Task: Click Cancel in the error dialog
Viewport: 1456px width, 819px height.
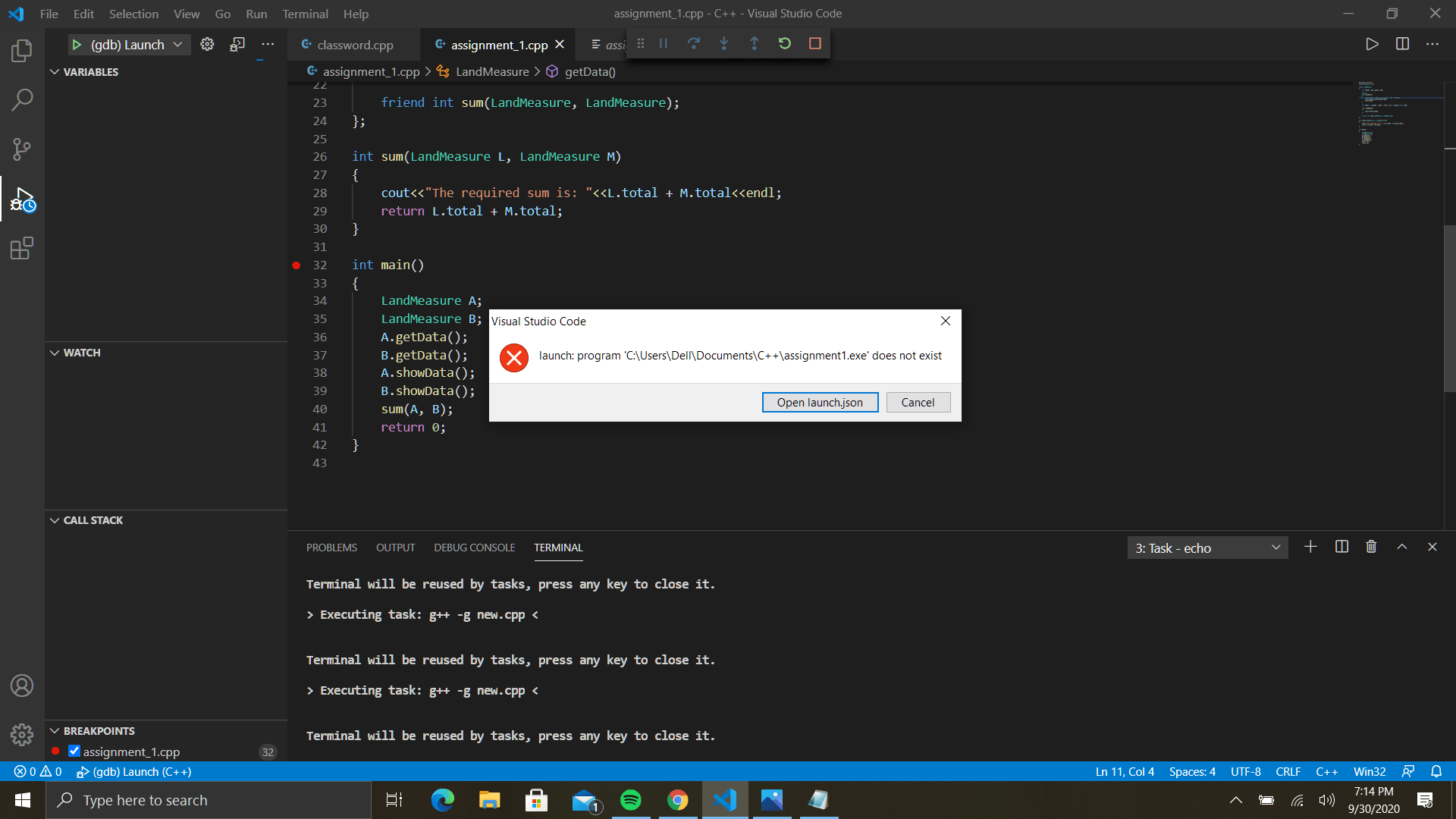Action: 918,403
